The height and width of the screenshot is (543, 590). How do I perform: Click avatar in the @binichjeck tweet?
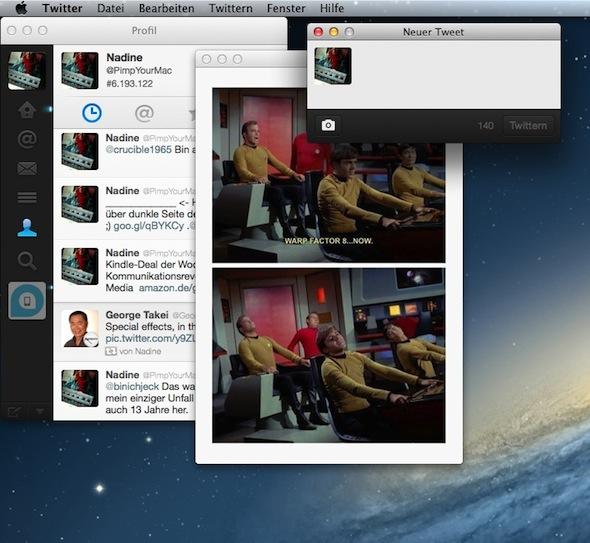pyautogui.click(x=80, y=388)
